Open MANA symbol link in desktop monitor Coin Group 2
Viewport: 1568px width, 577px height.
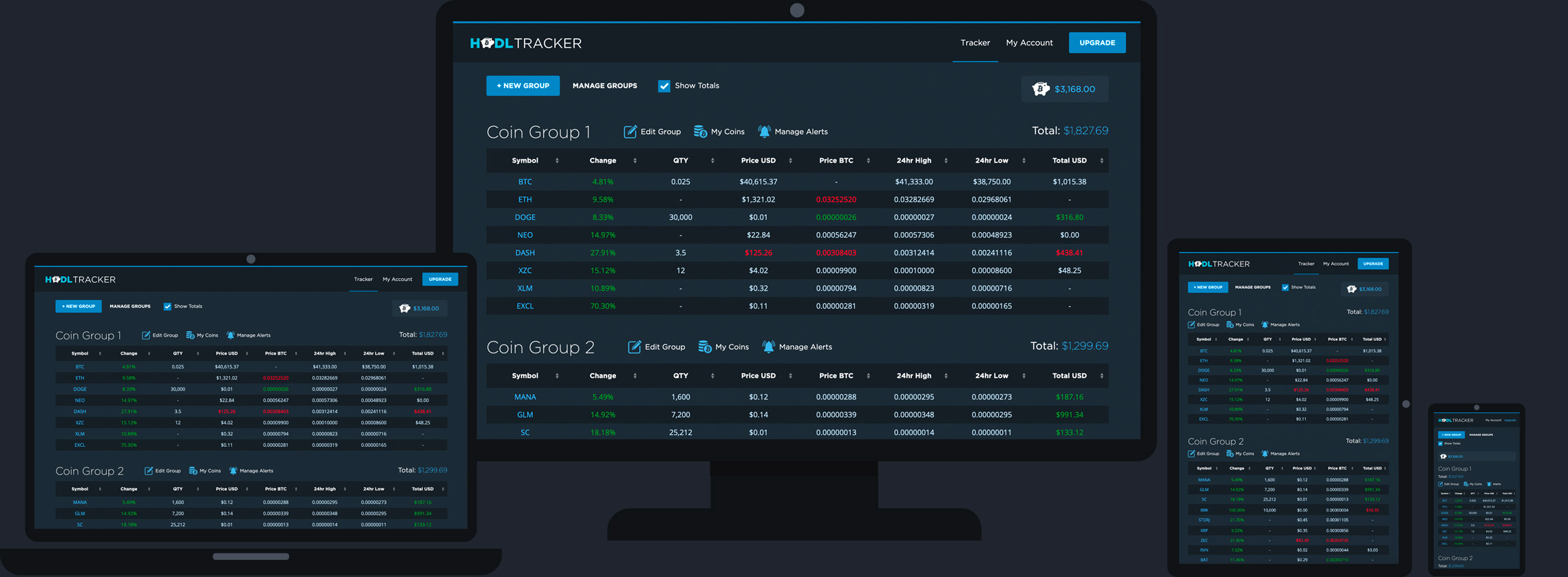(525, 397)
